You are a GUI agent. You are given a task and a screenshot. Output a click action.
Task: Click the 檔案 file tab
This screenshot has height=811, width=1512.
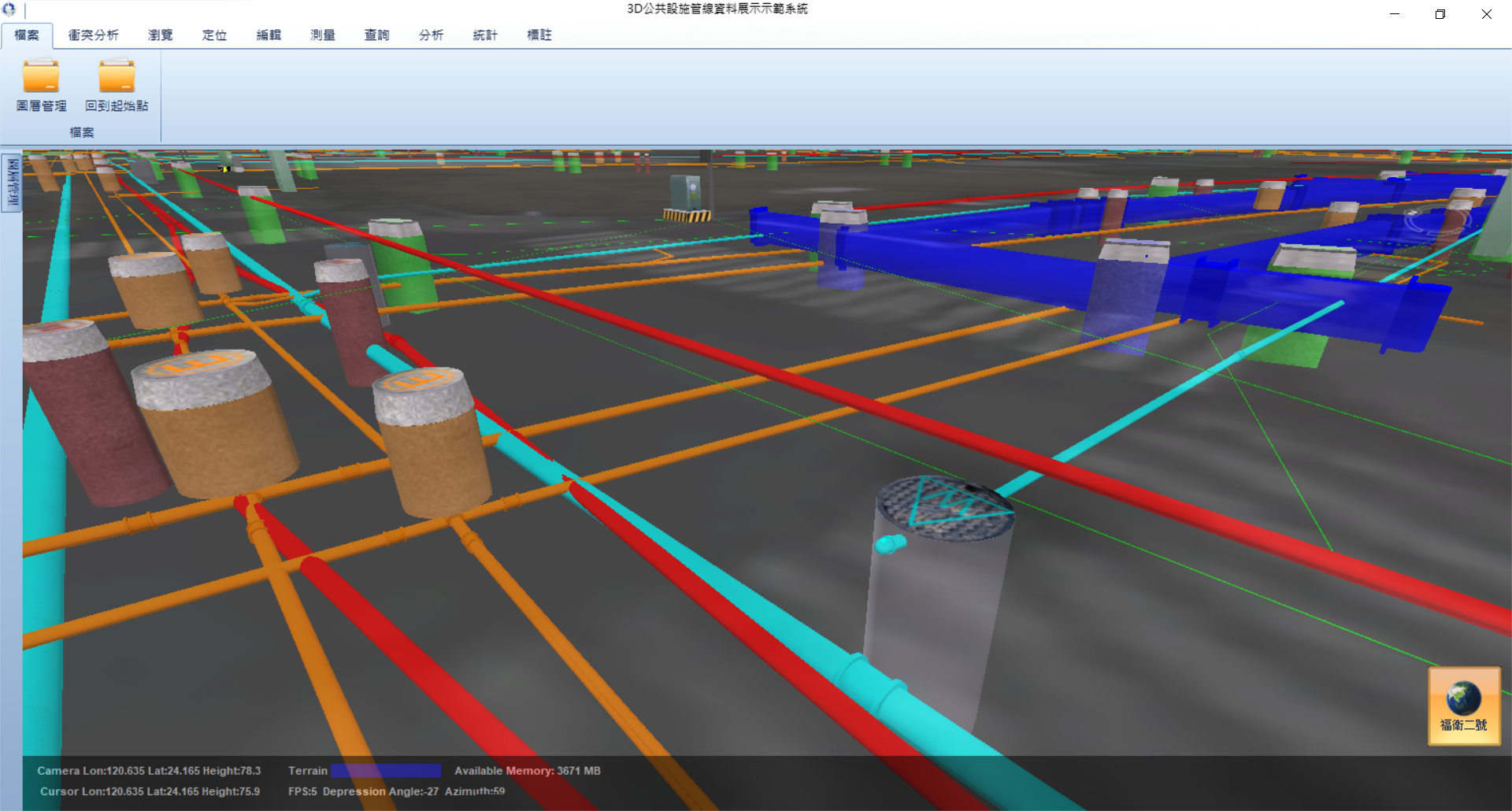pos(27,35)
